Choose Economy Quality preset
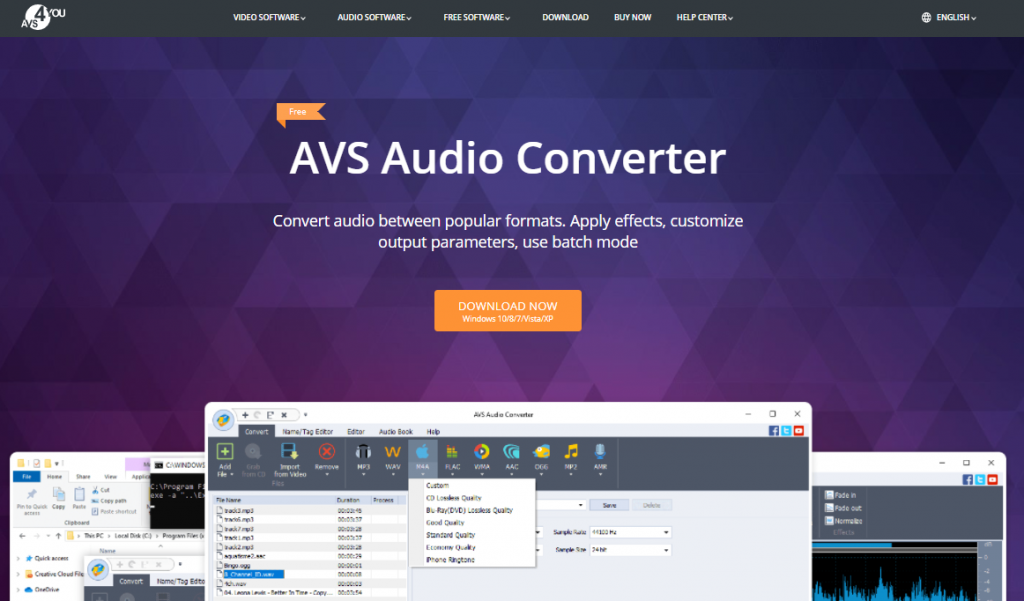Screen dimensions: 1024x601 point(451,547)
